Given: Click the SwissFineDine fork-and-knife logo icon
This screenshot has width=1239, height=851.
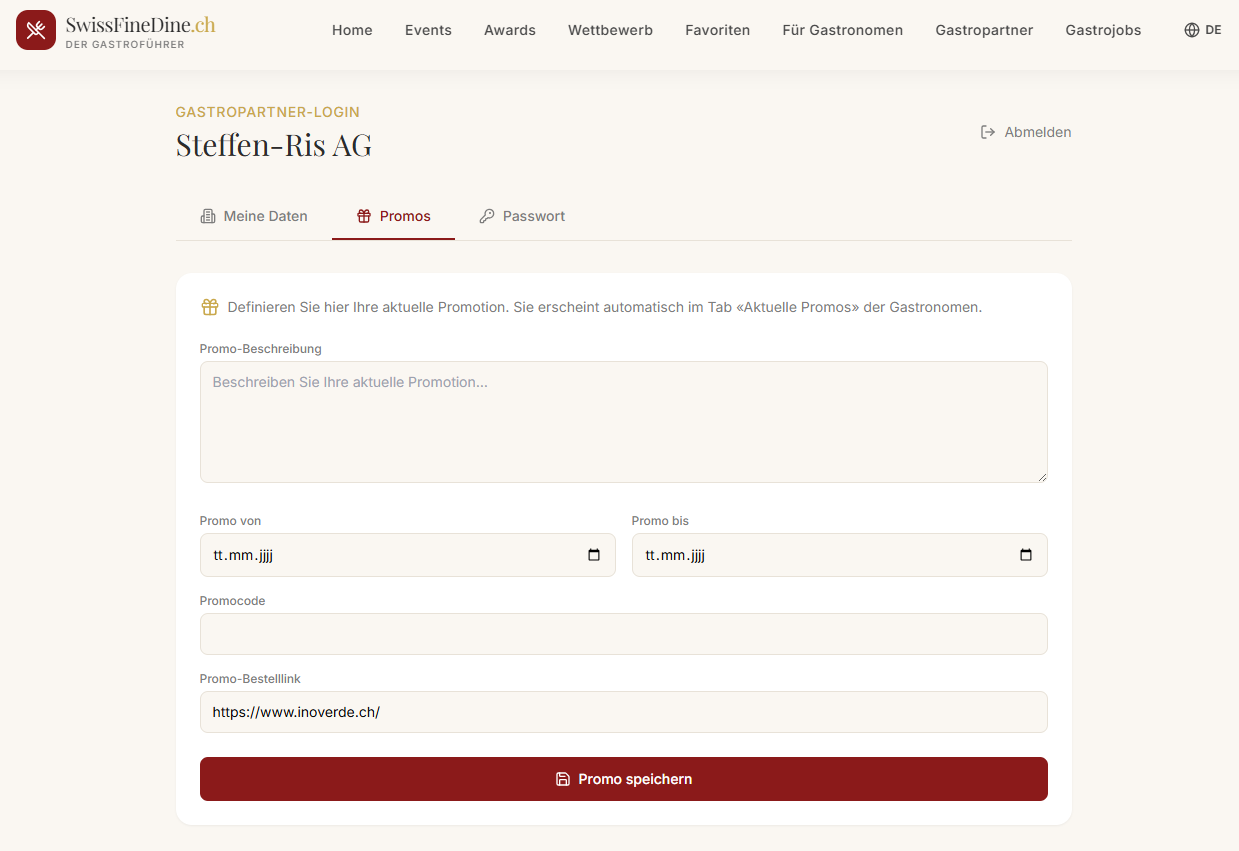Looking at the screenshot, I should point(36,30).
